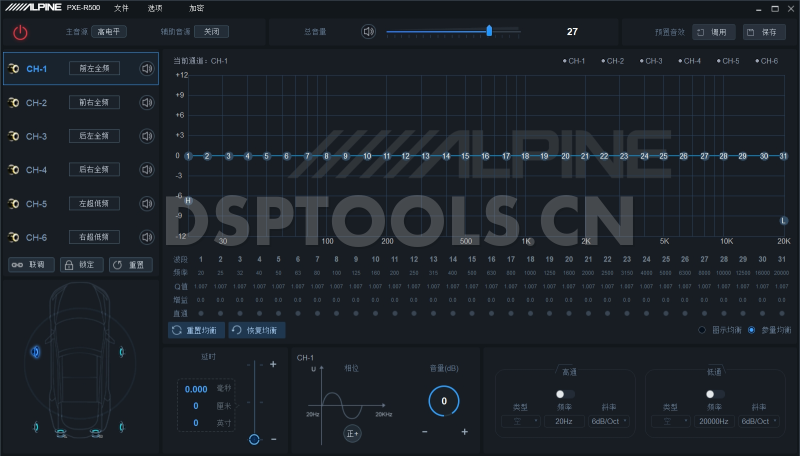Open CH-1 前左全频 speaker type dropdown
The height and width of the screenshot is (456, 800).
94,68
